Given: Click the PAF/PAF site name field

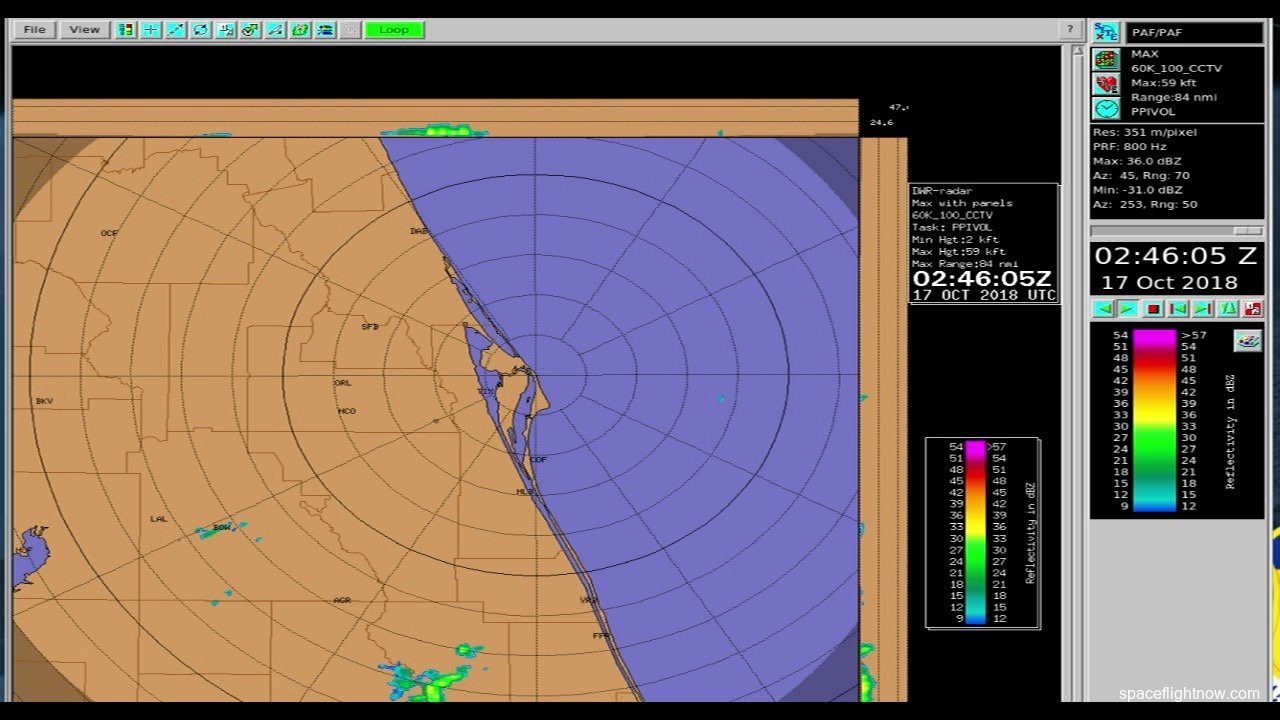Looking at the screenshot, I should click(1194, 33).
